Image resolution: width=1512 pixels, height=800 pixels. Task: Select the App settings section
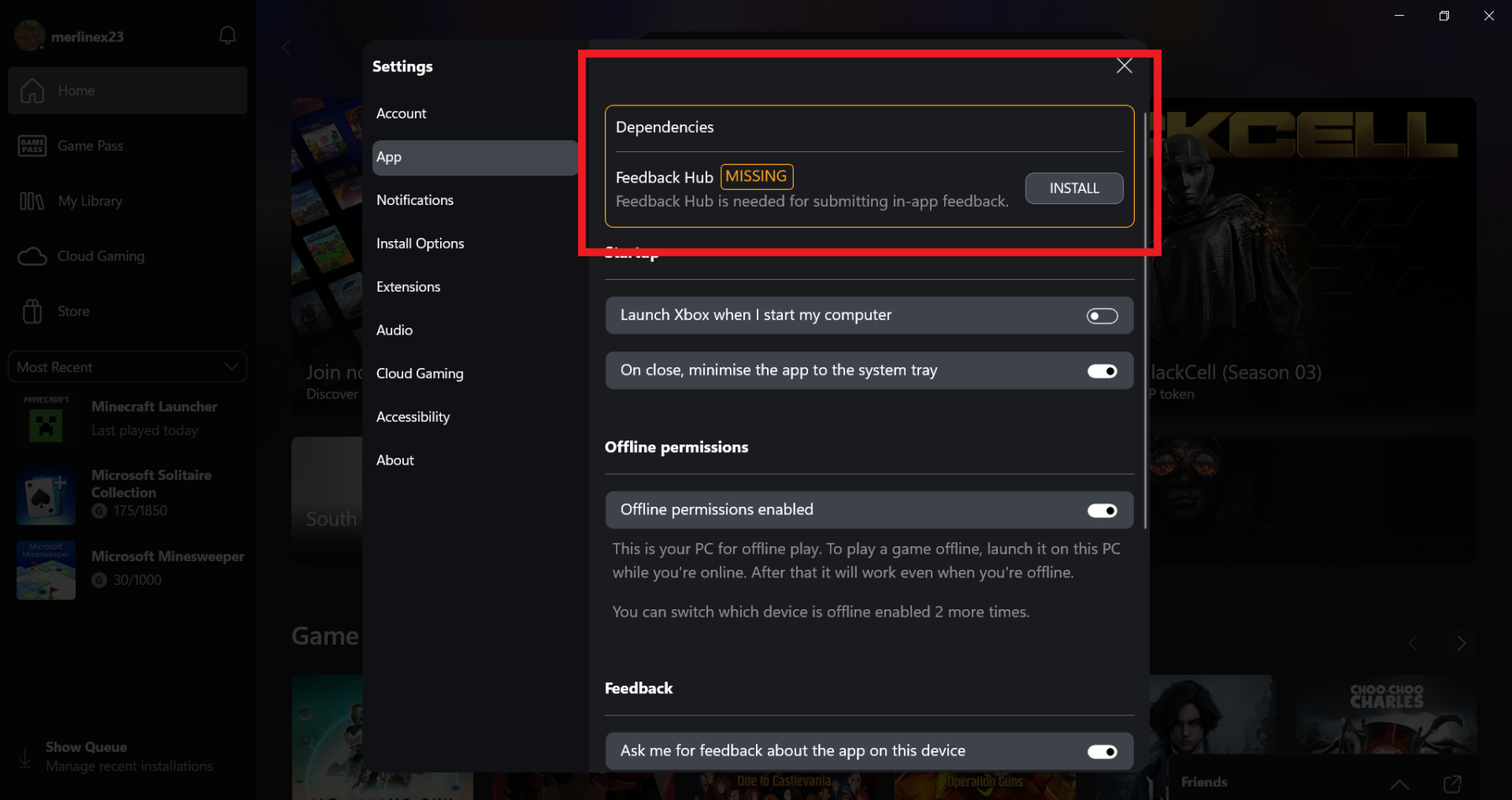pyautogui.click(x=475, y=157)
